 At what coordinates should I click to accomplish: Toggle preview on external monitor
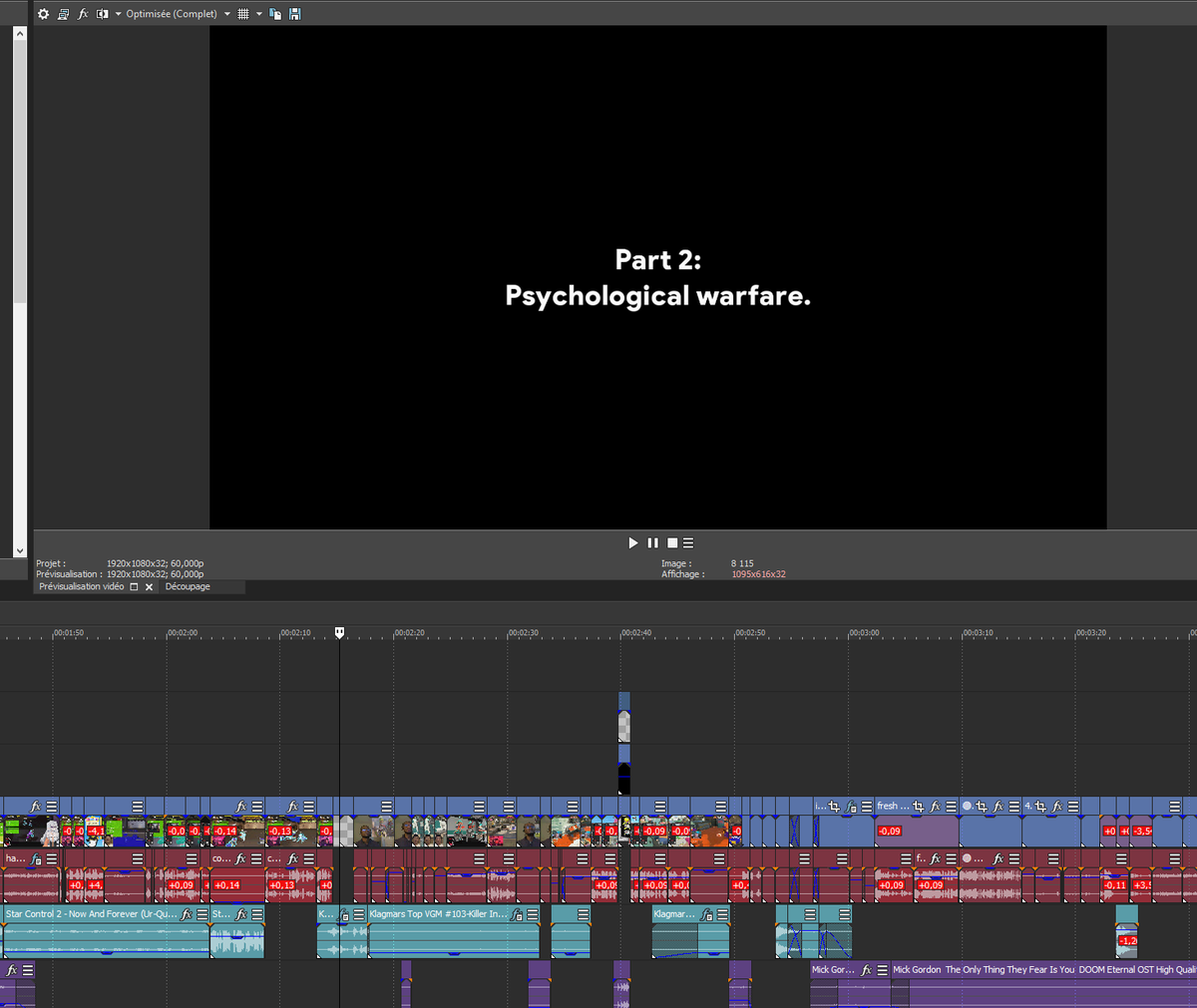[x=63, y=14]
